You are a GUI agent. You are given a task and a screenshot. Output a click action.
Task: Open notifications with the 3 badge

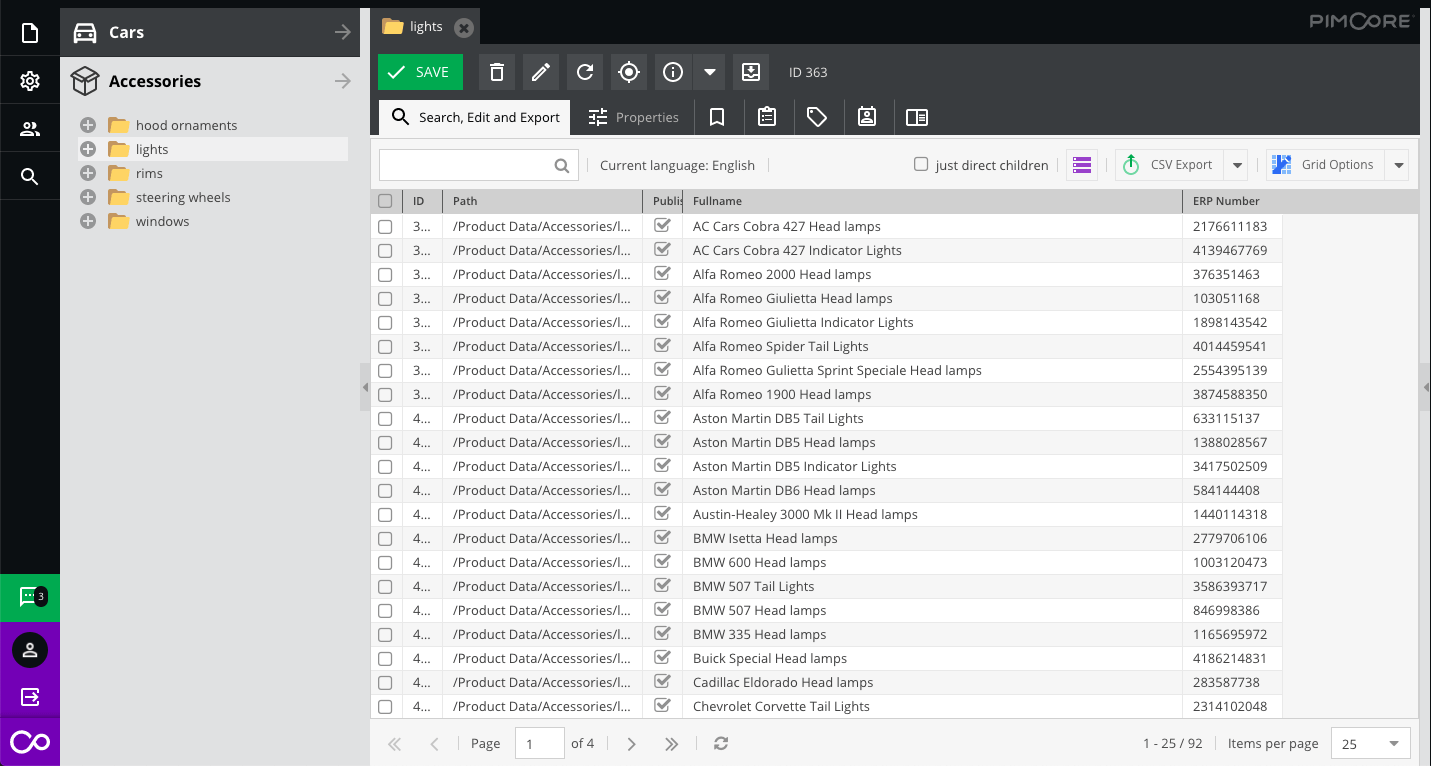pos(30,597)
